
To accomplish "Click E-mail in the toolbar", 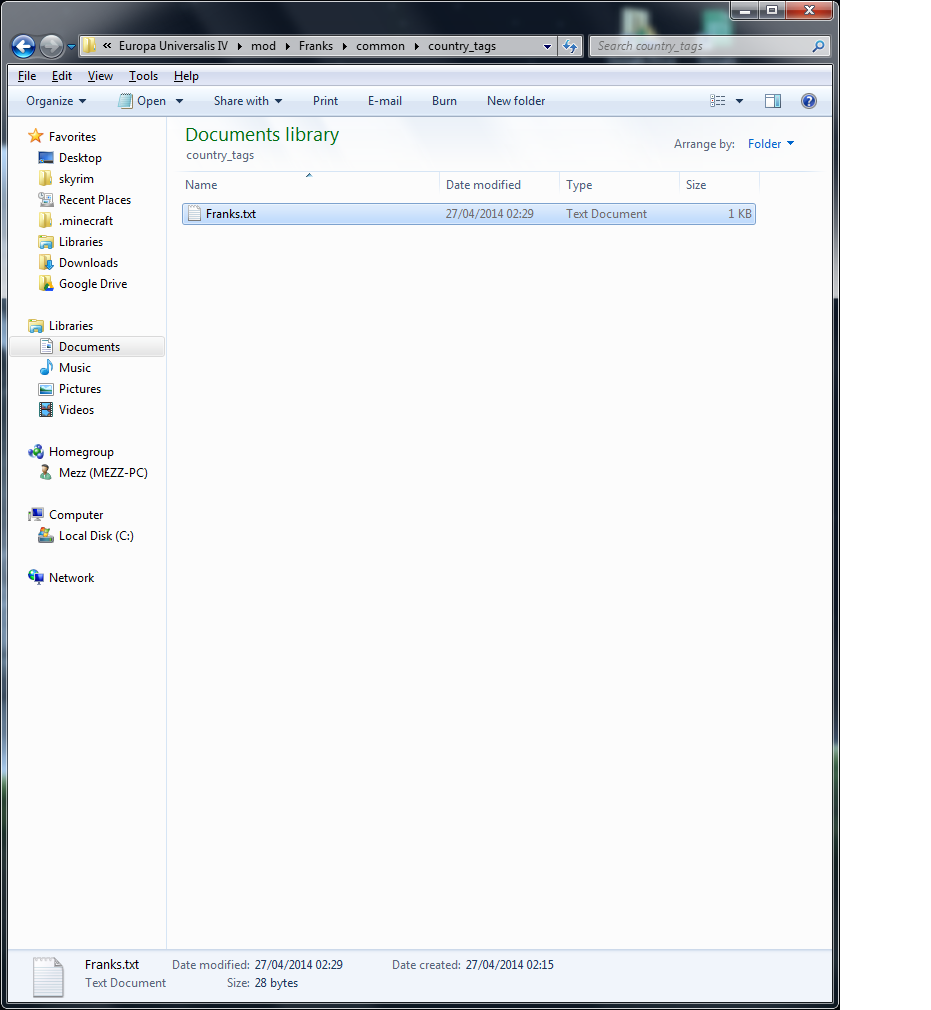I will [385, 101].
